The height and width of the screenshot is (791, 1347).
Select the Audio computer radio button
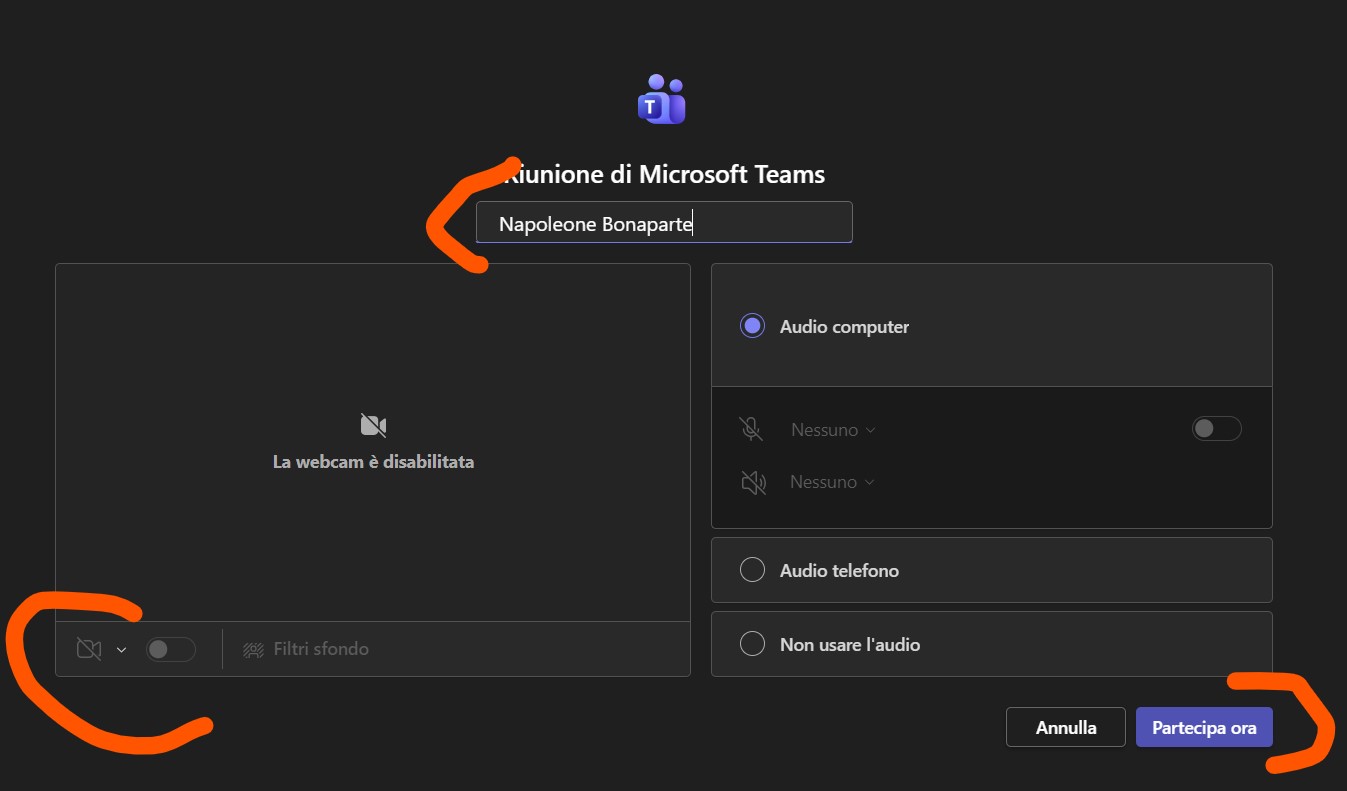[x=752, y=326]
